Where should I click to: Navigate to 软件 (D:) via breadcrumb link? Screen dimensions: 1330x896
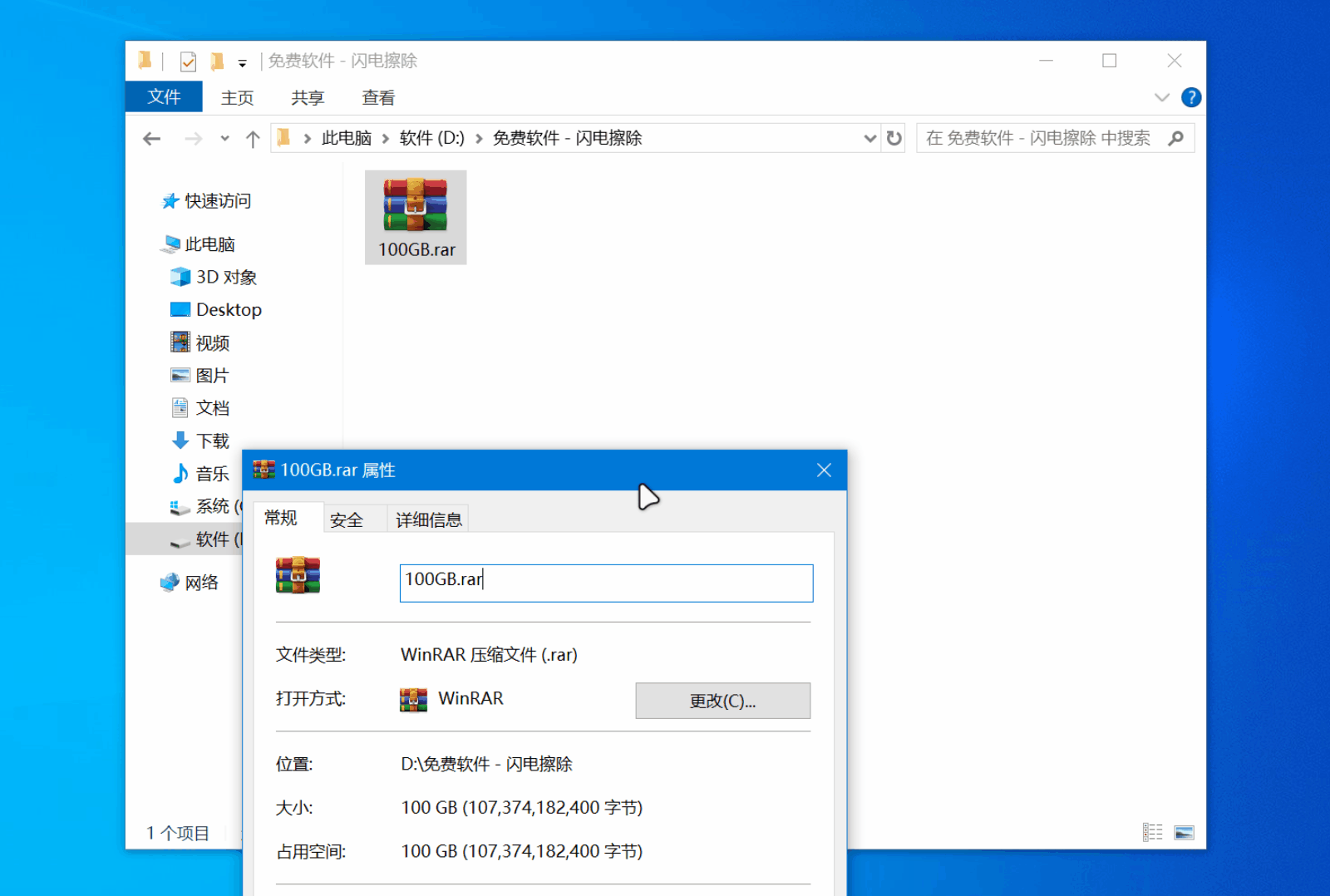click(432, 138)
